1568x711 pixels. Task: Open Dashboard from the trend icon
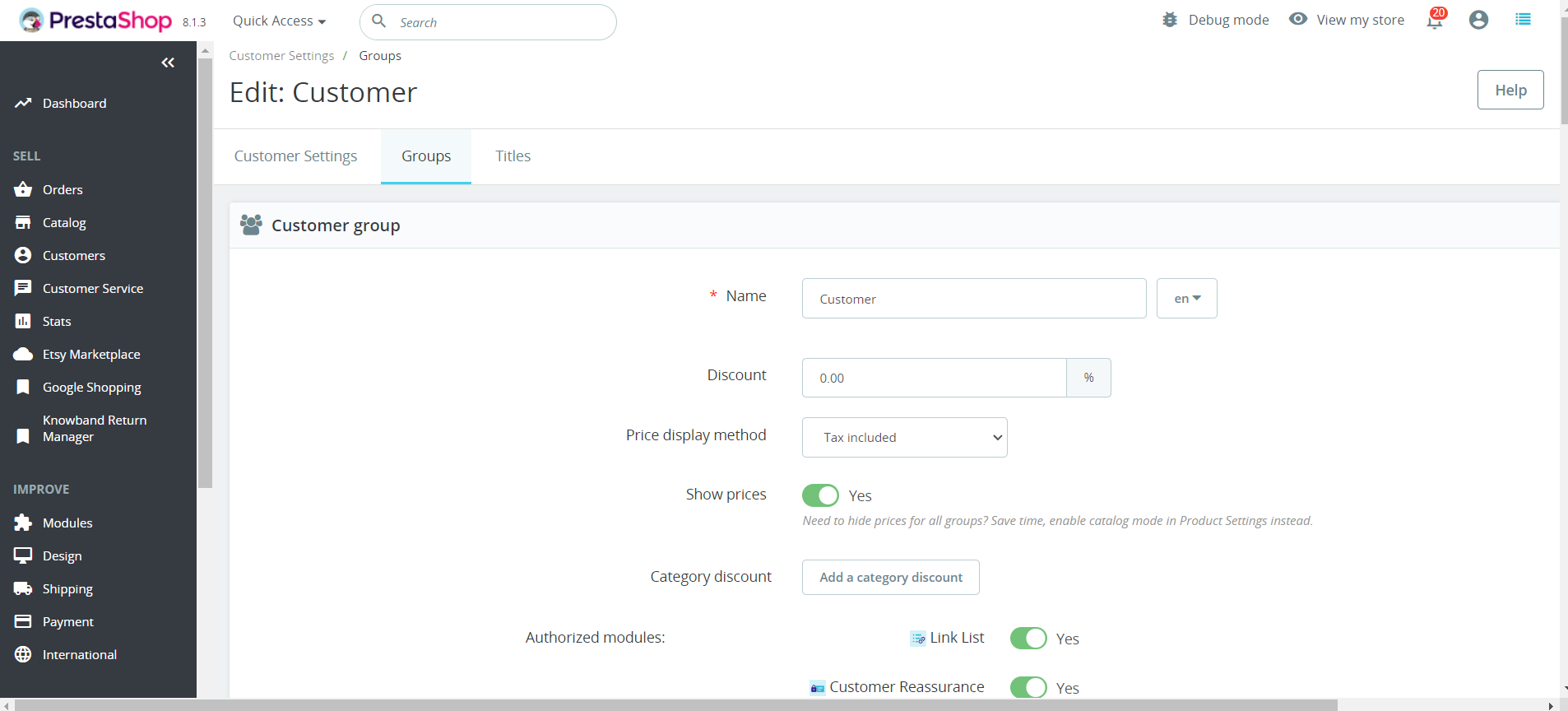click(23, 103)
